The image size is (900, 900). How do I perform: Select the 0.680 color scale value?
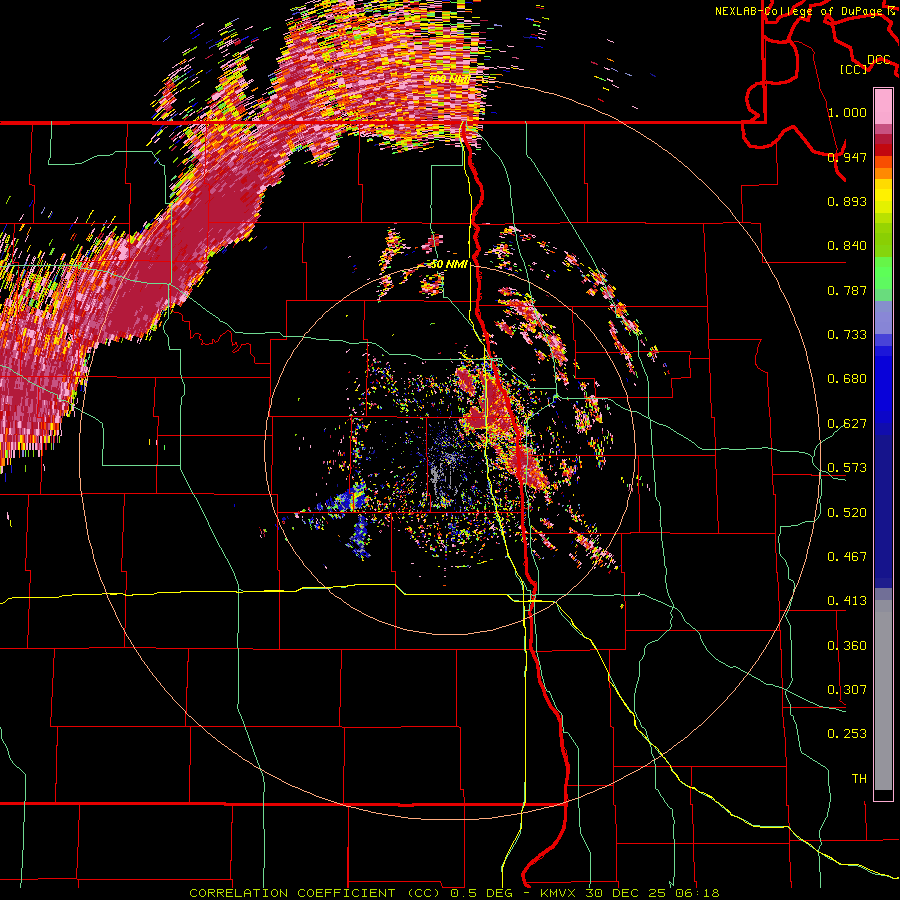pyautogui.click(x=847, y=379)
